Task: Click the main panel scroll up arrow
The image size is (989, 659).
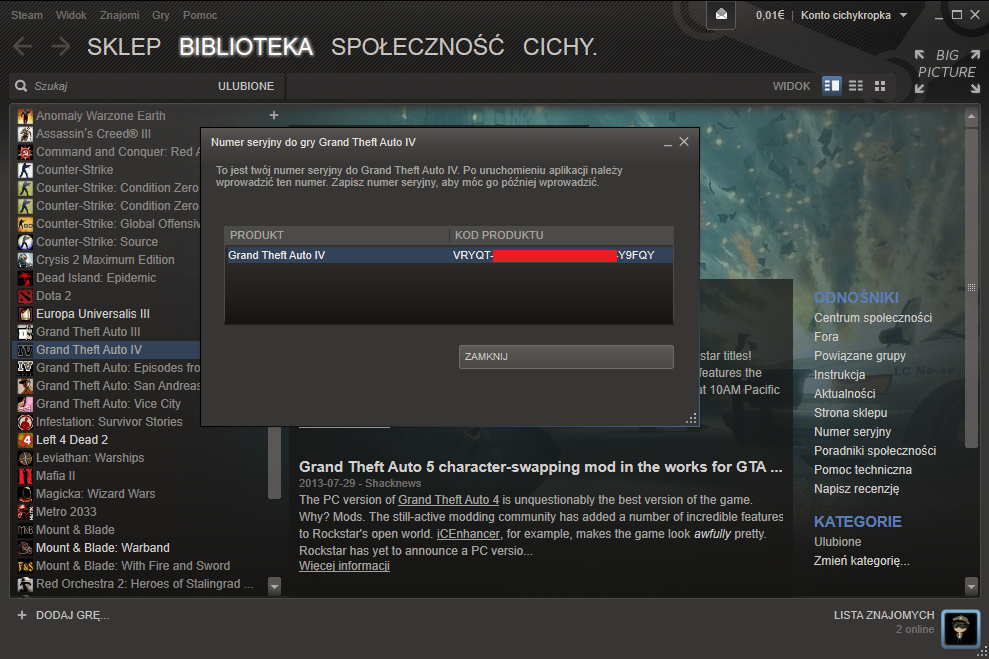Action: coord(971,117)
